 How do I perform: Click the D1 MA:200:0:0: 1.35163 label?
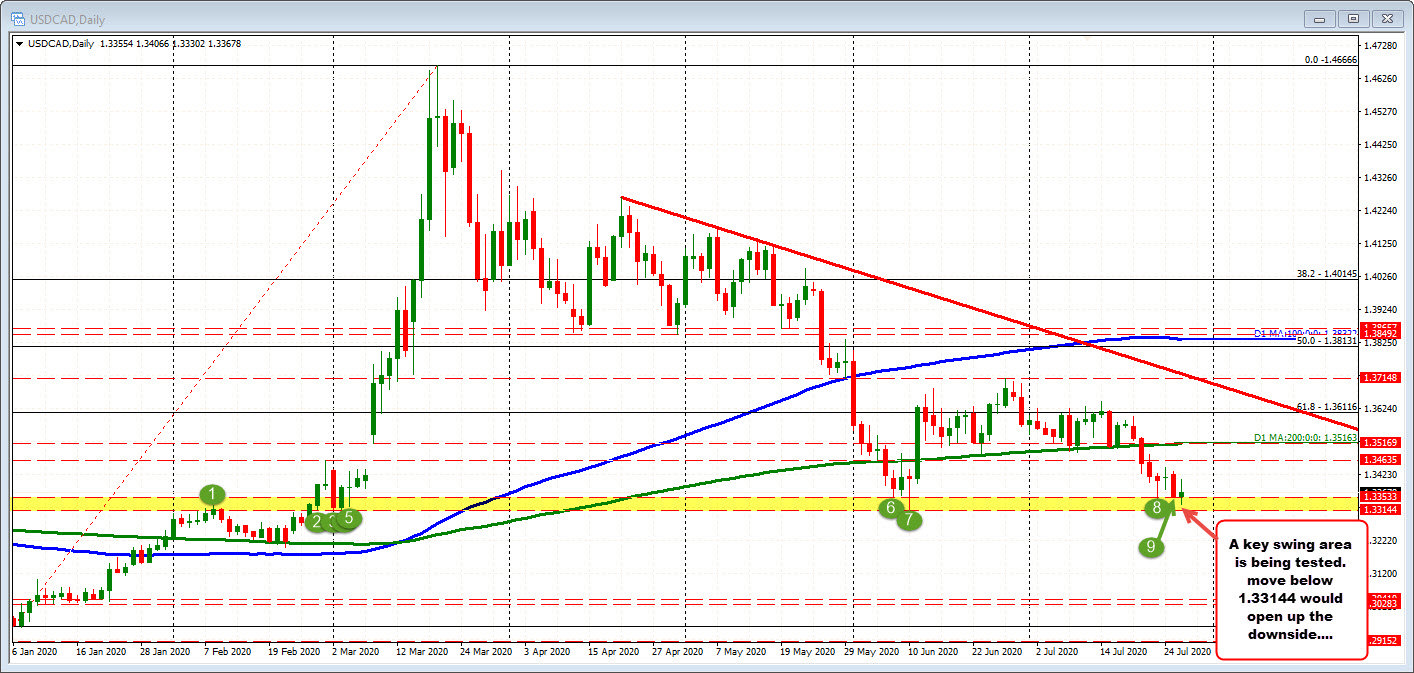(x=1305, y=437)
